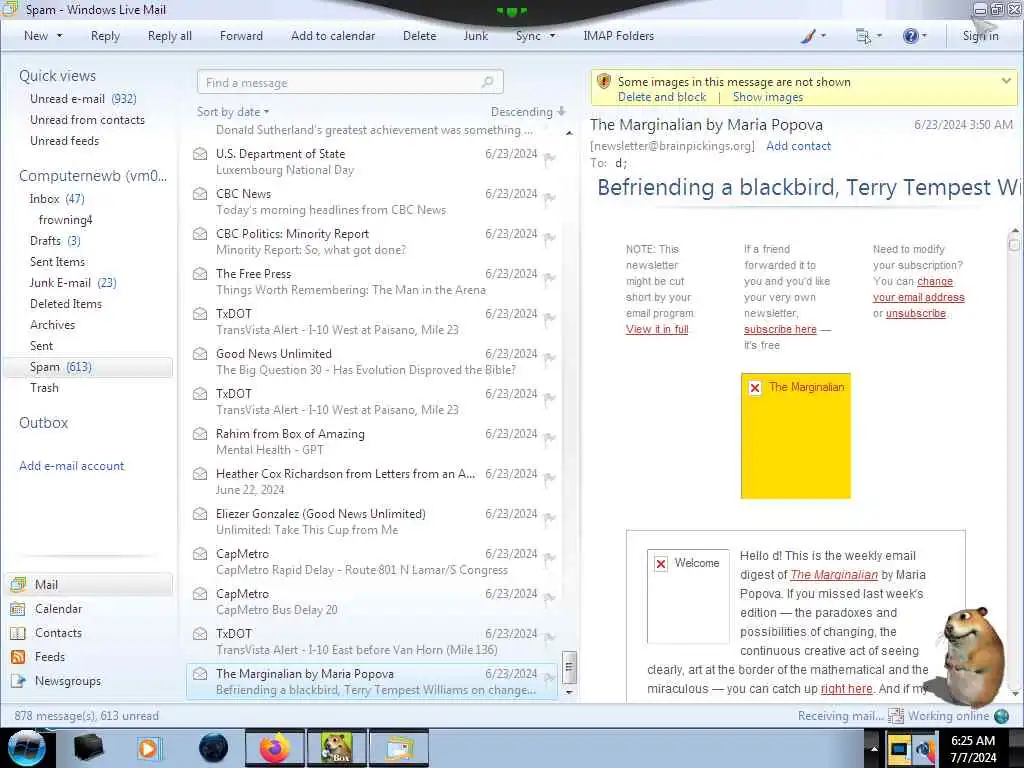Viewport: 1024px width, 768px height.
Task: Expand the Computernewb account folder list
Action: coord(93,176)
